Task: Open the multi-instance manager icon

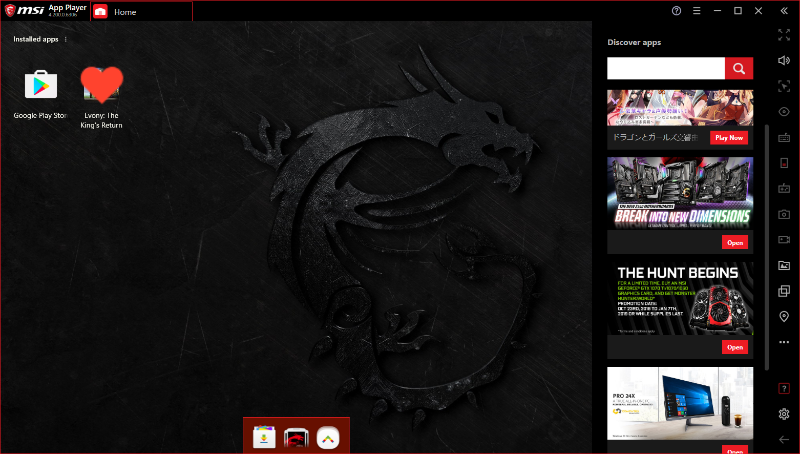Action: [784, 291]
